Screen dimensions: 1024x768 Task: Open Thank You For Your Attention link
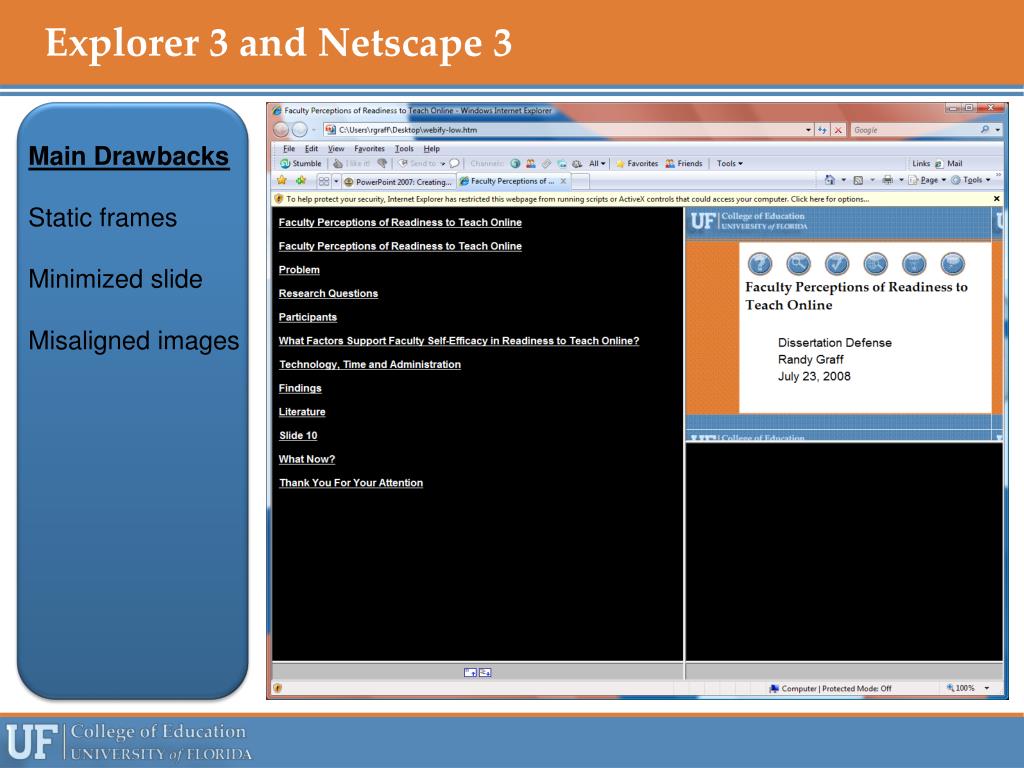[x=351, y=483]
